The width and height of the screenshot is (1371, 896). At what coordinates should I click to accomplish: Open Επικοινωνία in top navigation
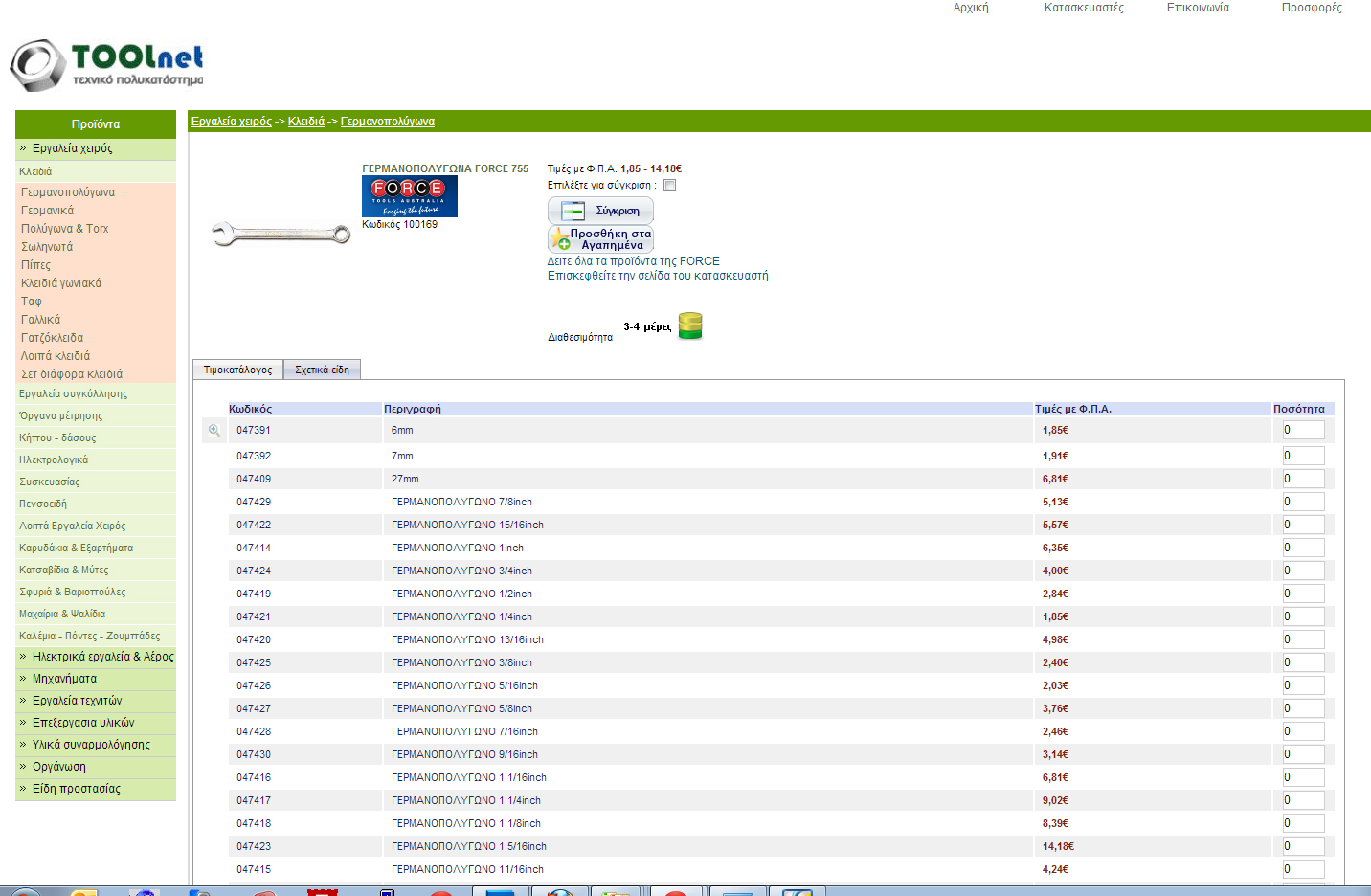[x=1198, y=8]
